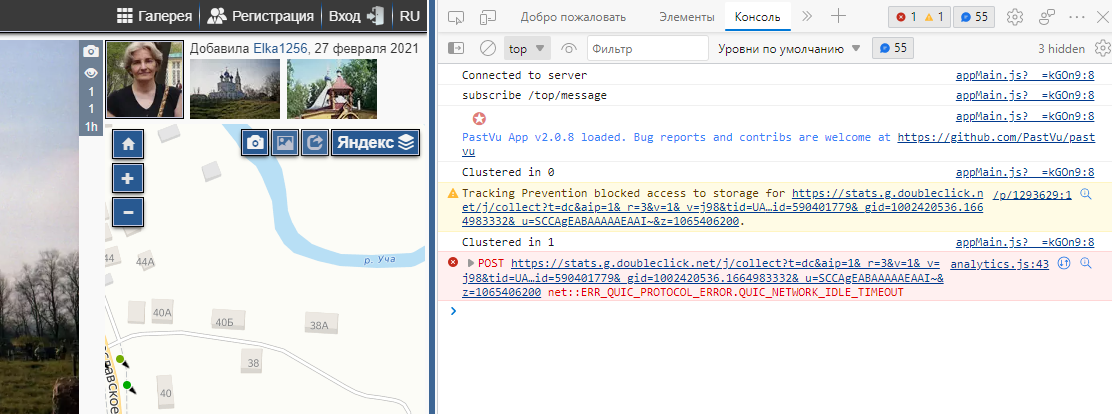Open DevTools more options ellipsis menu
Image resolution: width=1112 pixels, height=414 pixels.
pos(1077,17)
